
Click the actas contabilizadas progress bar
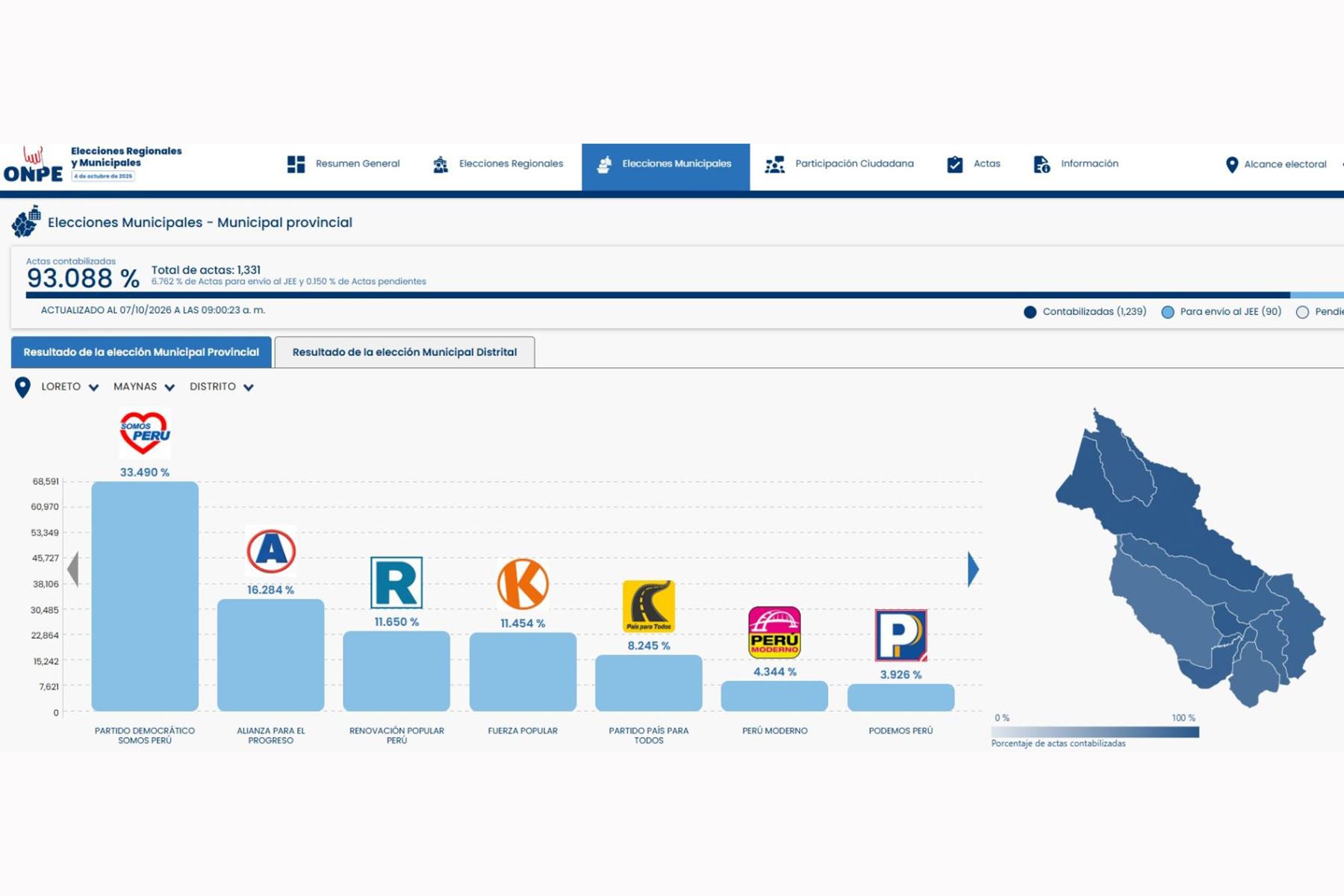tap(685, 296)
